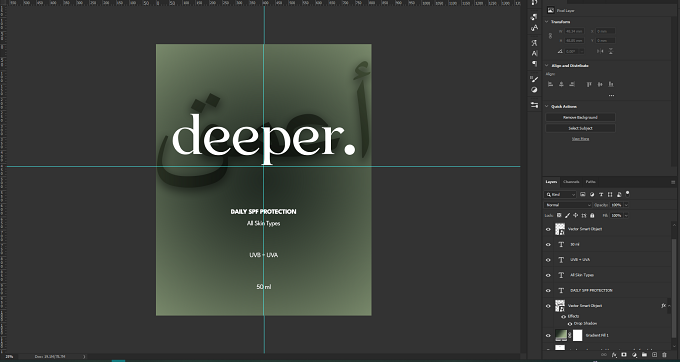Screen dimensions: 680x362
Task: Align right edges in Align section
Action: 572,84
